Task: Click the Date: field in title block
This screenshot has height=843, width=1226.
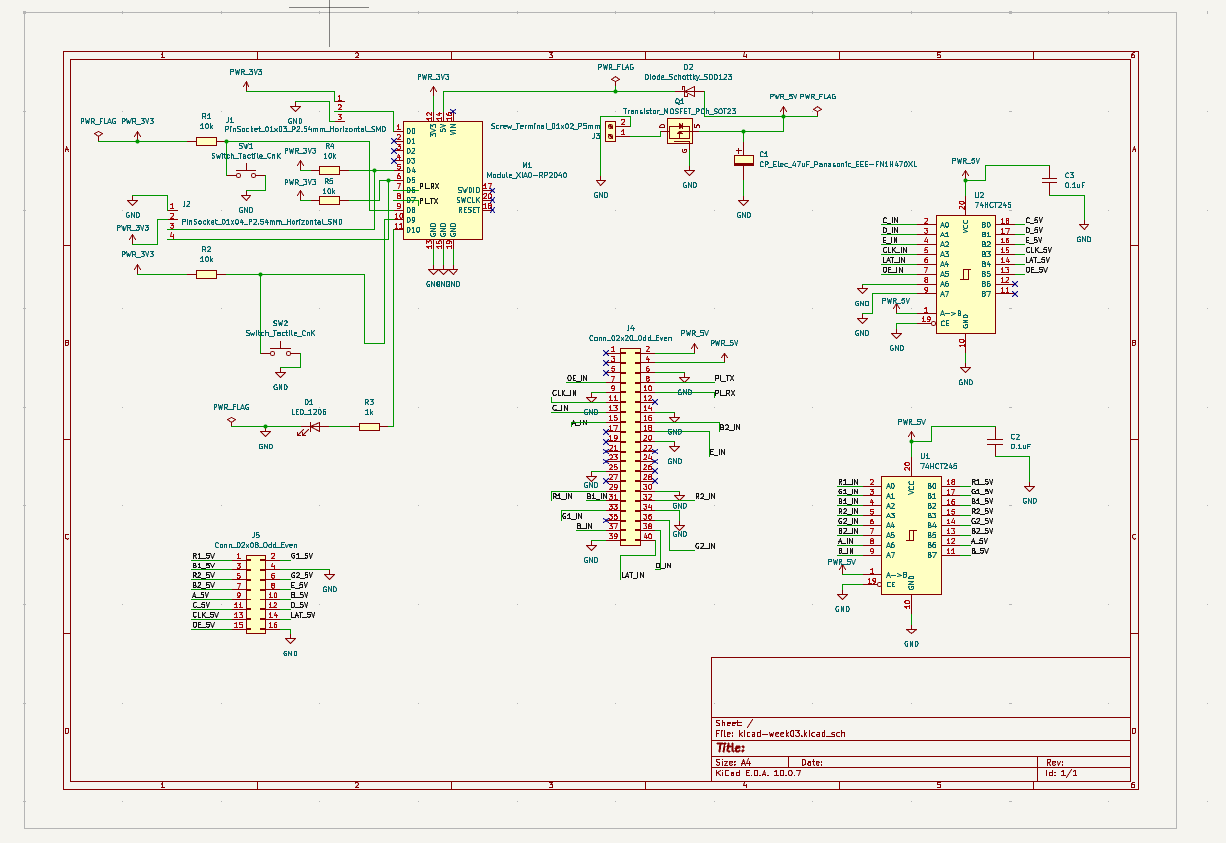Action: pos(811,762)
